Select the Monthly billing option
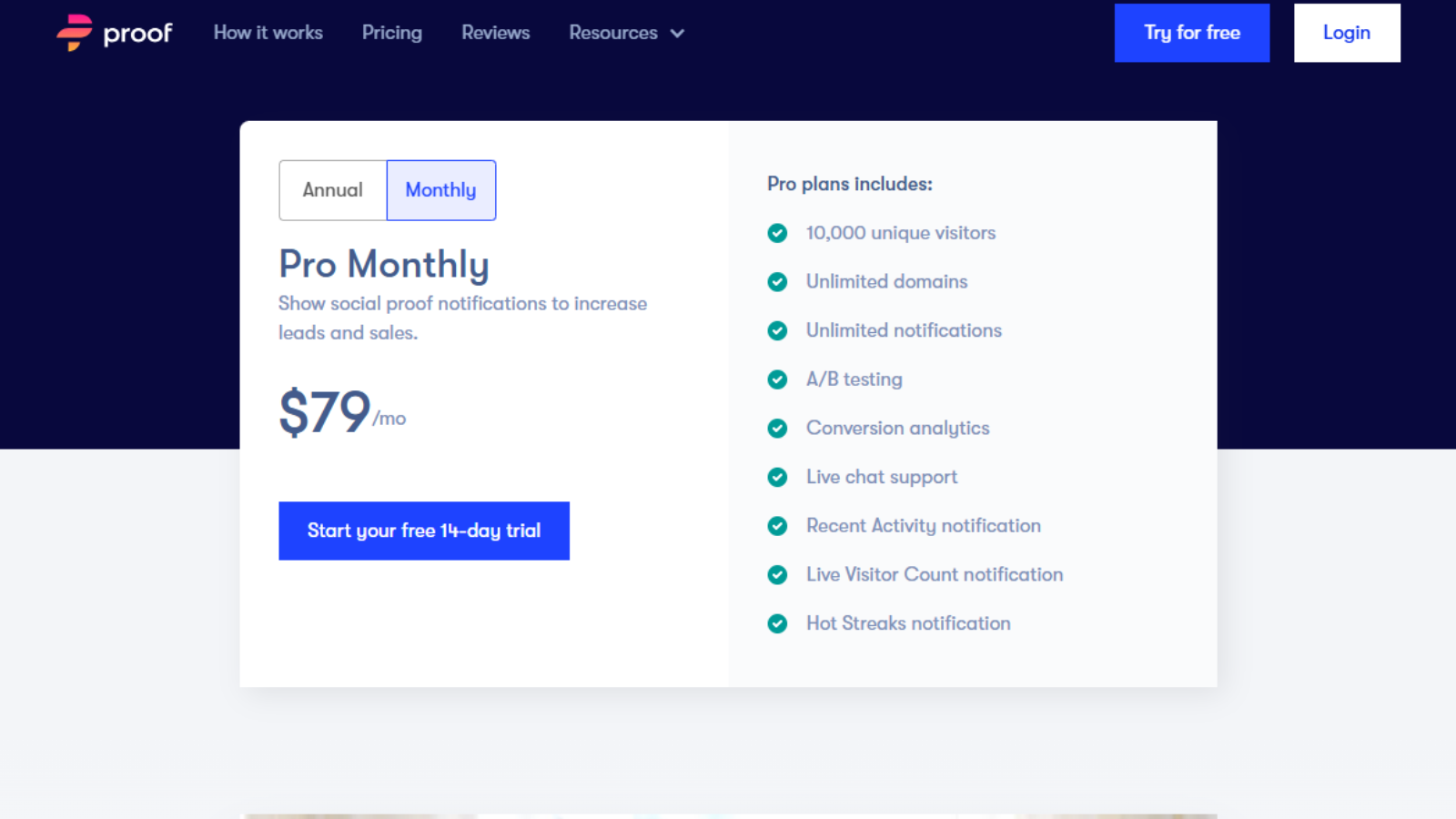Screen dimensions: 1456x819 [x=441, y=190]
